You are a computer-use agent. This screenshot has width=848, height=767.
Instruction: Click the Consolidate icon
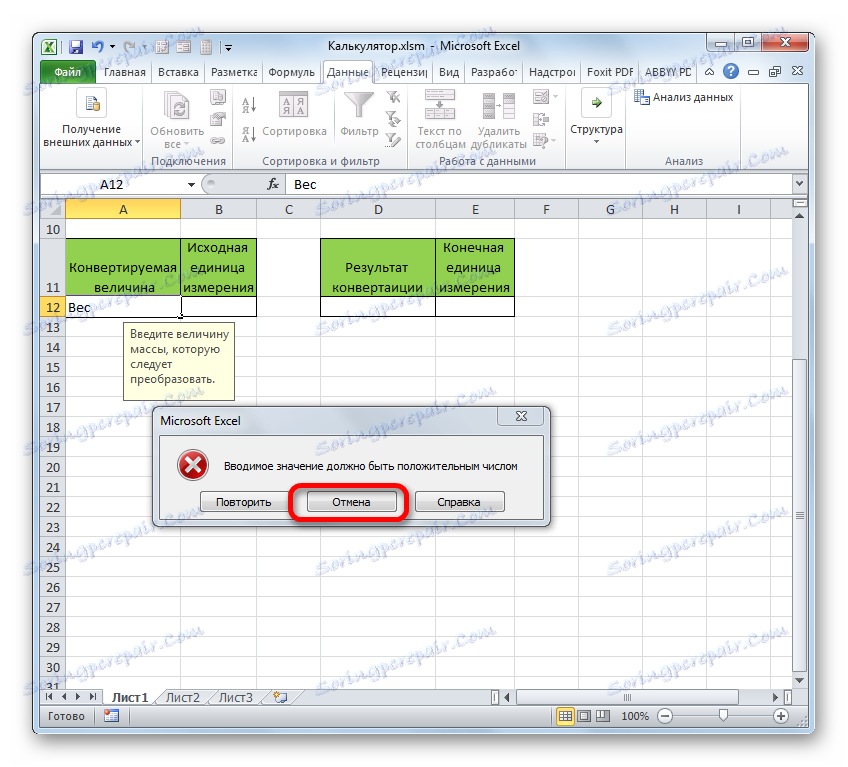pos(541,119)
